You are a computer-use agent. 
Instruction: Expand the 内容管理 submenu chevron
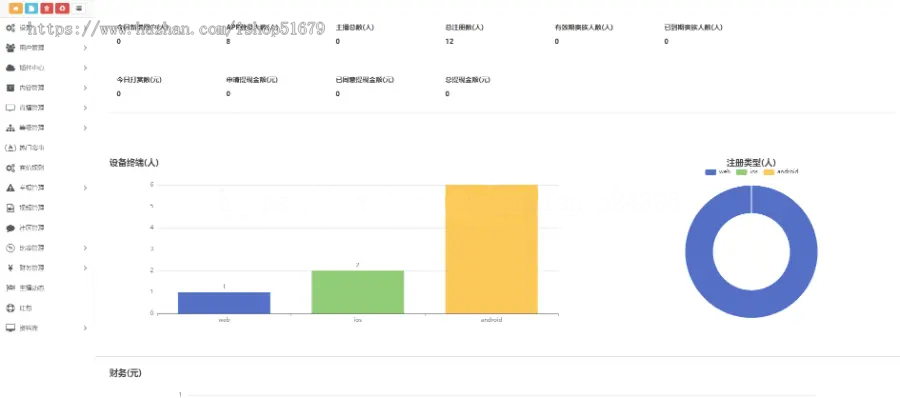85,88
